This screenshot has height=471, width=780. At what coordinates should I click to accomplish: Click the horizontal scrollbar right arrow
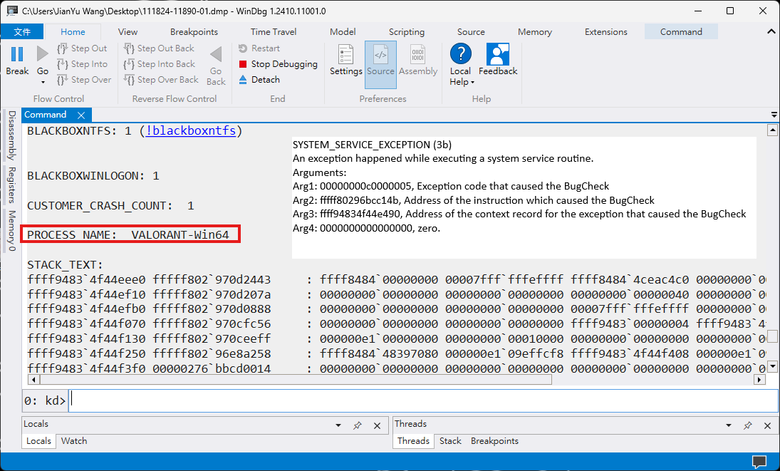pos(759,380)
